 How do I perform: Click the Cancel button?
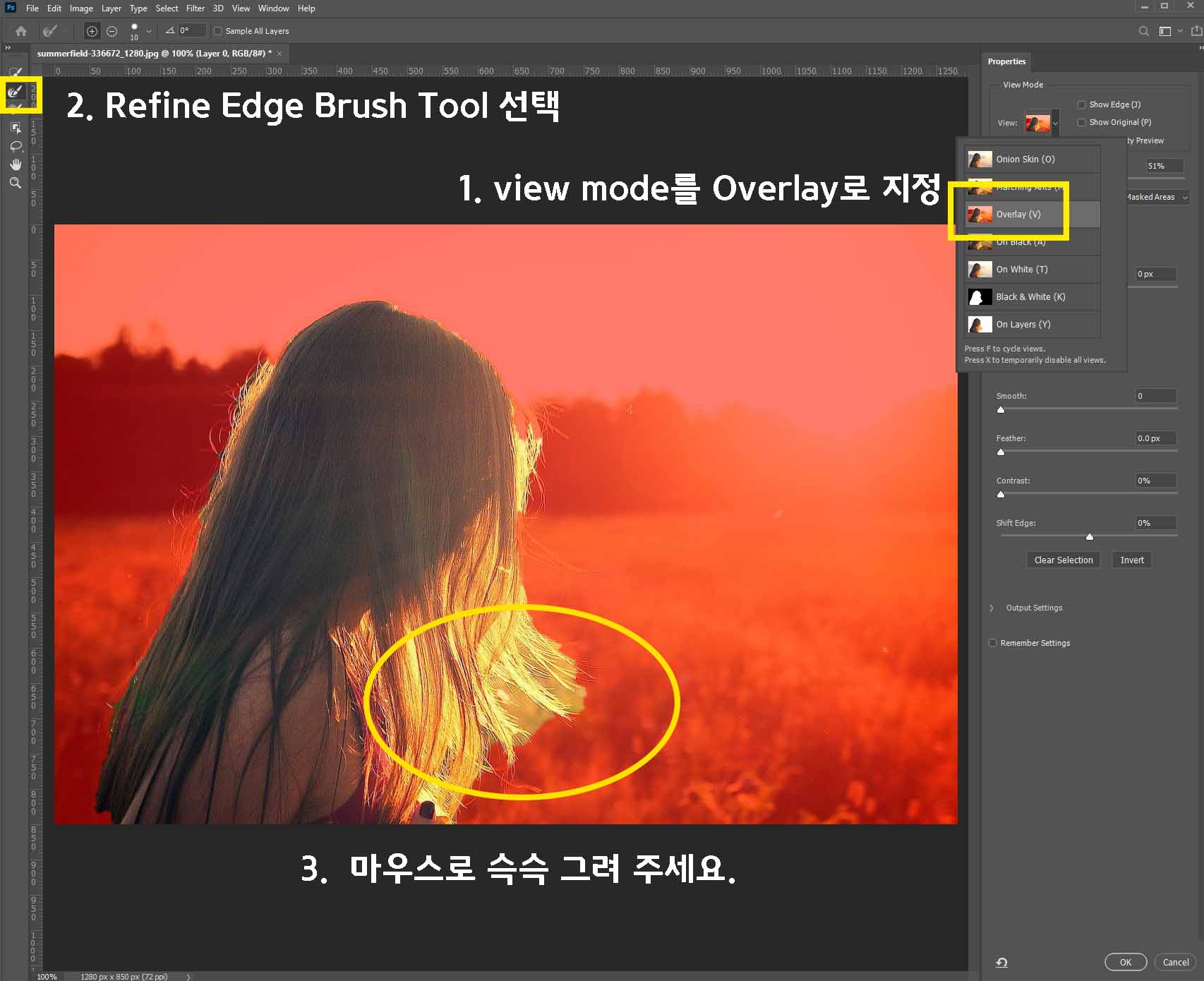coord(1176,962)
